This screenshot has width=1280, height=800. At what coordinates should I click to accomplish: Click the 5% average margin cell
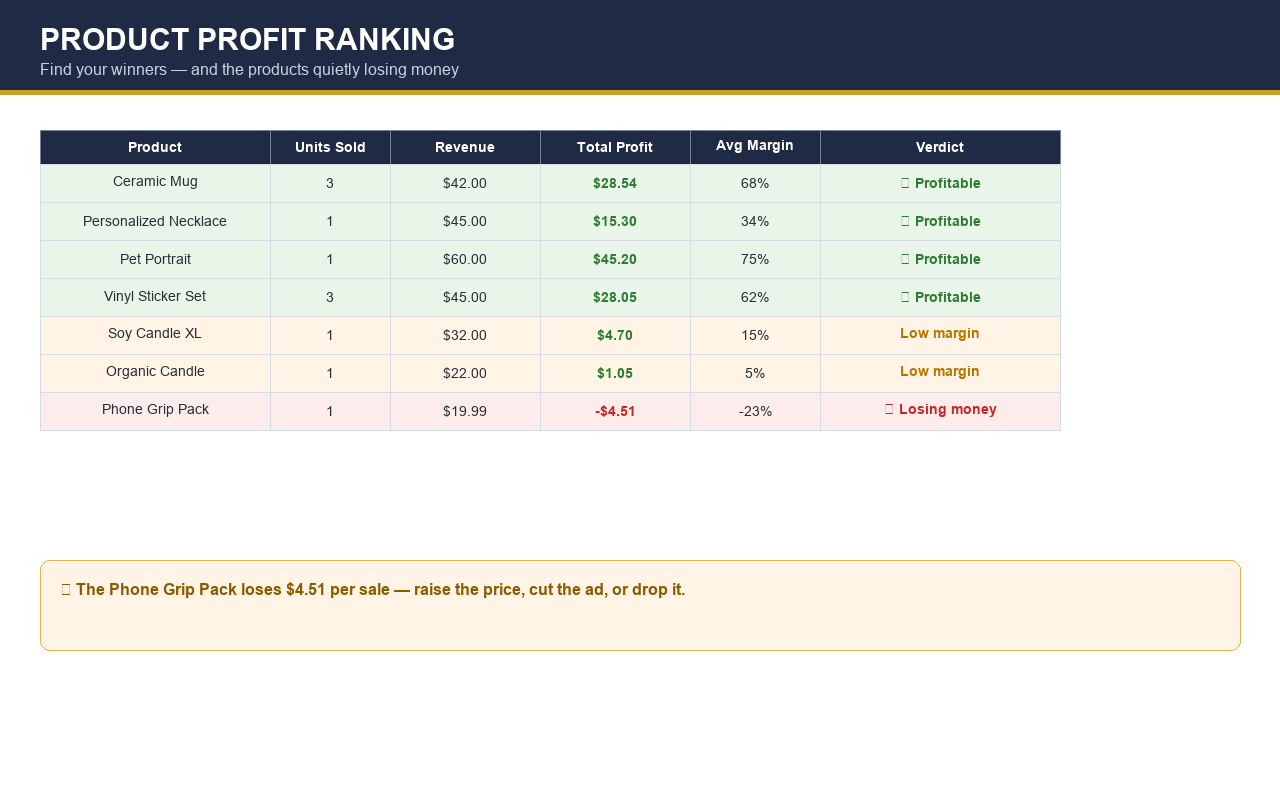click(755, 373)
